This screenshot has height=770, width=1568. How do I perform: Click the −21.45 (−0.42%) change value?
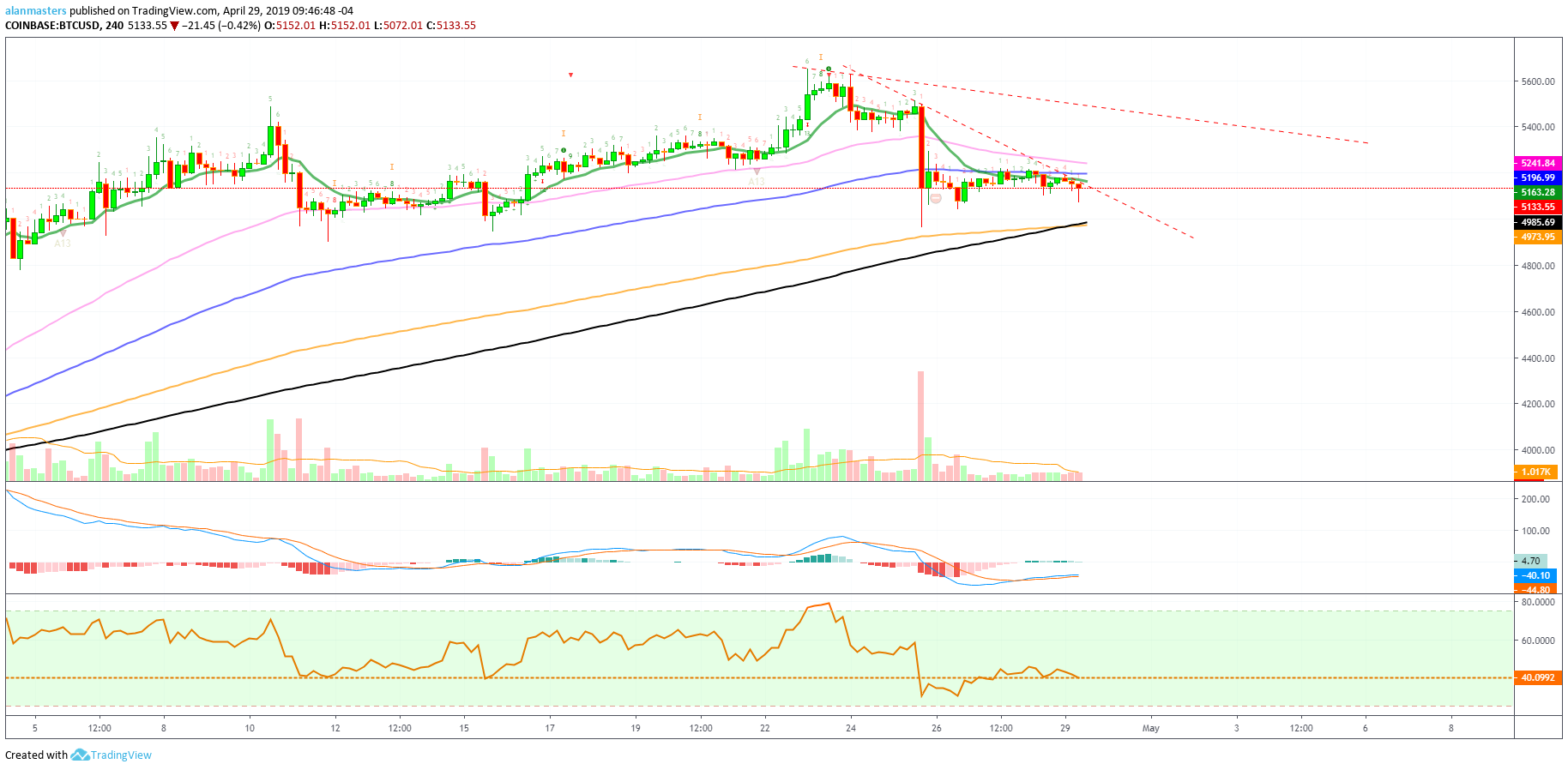[x=221, y=26]
